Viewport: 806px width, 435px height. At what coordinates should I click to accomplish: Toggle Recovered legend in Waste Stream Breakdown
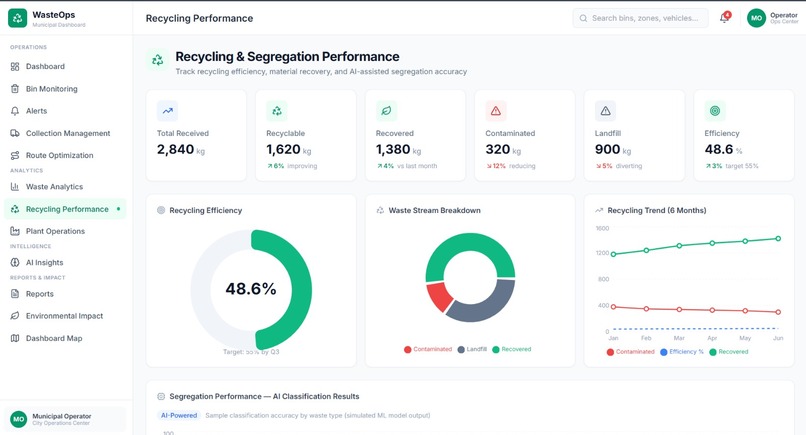pyautogui.click(x=511, y=349)
